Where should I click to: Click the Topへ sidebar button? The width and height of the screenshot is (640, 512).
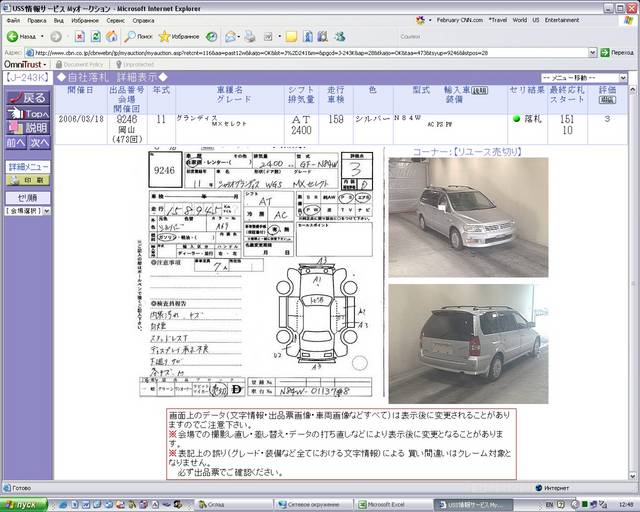click(x=28, y=113)
